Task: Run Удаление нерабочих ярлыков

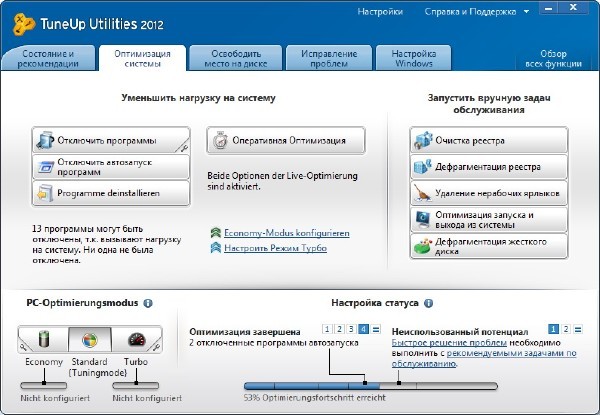Action: tap(489, 193)
